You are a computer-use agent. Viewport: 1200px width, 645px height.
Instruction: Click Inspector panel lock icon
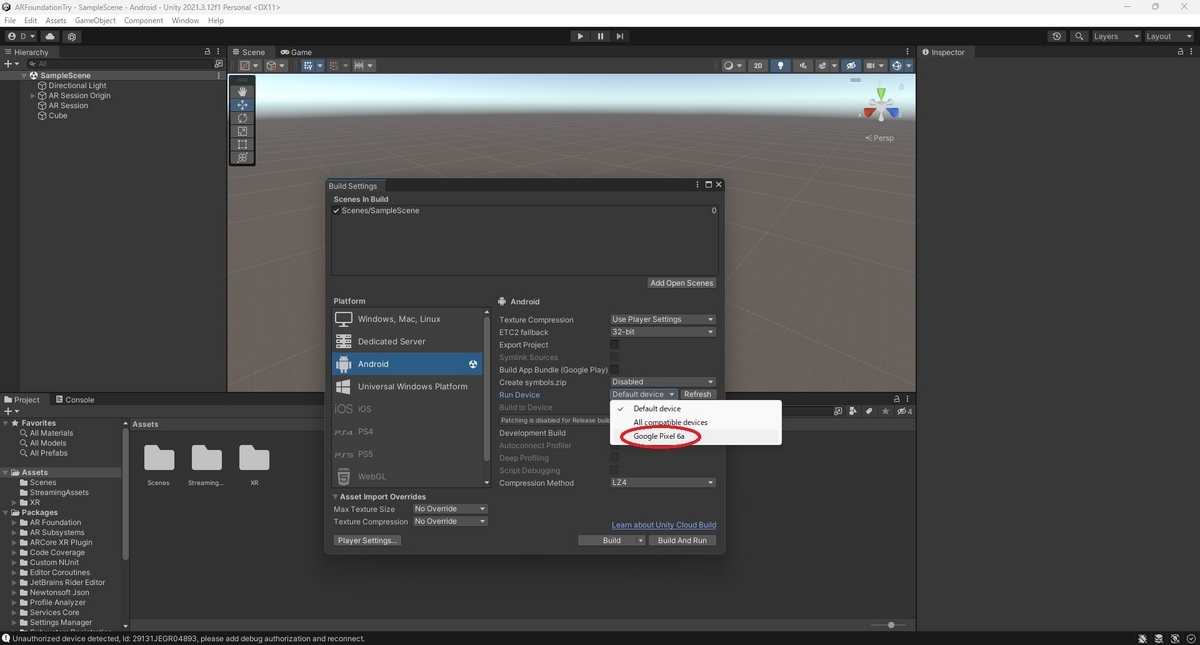coord(1178,52)
